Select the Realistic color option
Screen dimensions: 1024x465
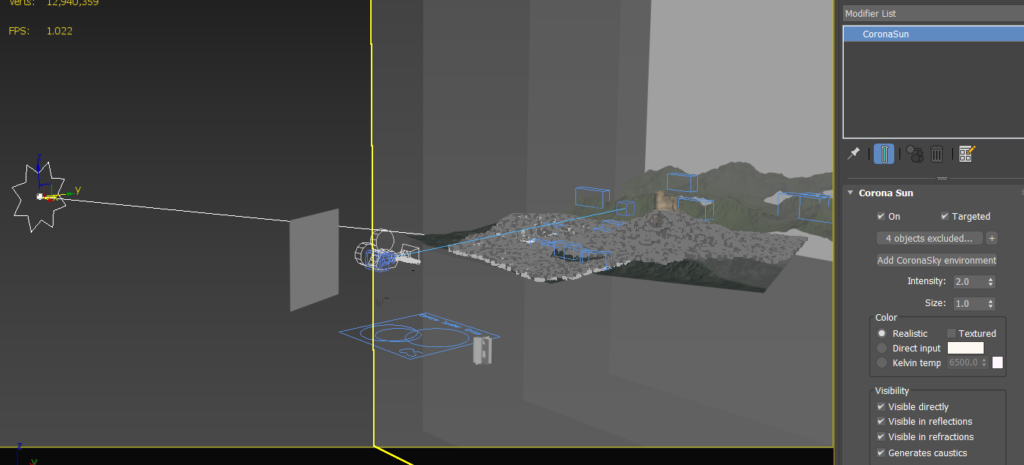pyautogui.click(x=882, y=333)
